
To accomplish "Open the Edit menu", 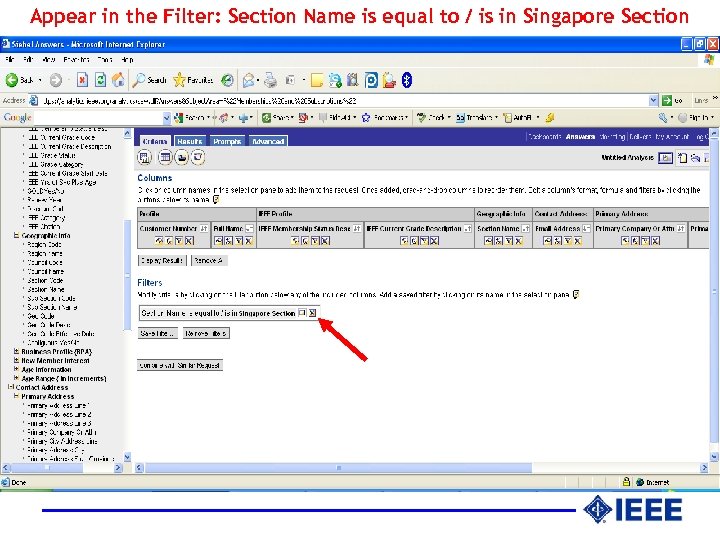I will (x=28, y=60).
